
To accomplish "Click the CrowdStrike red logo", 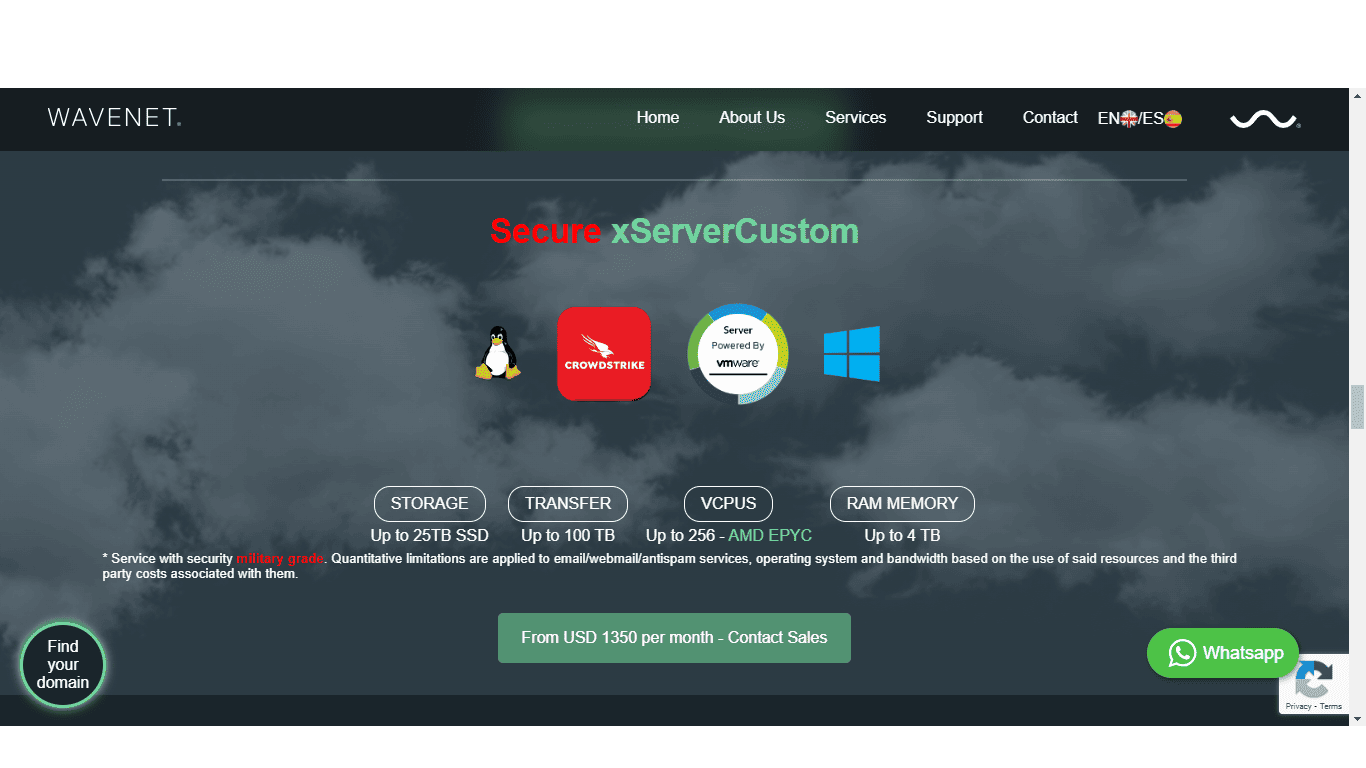I will coord(604,353).
